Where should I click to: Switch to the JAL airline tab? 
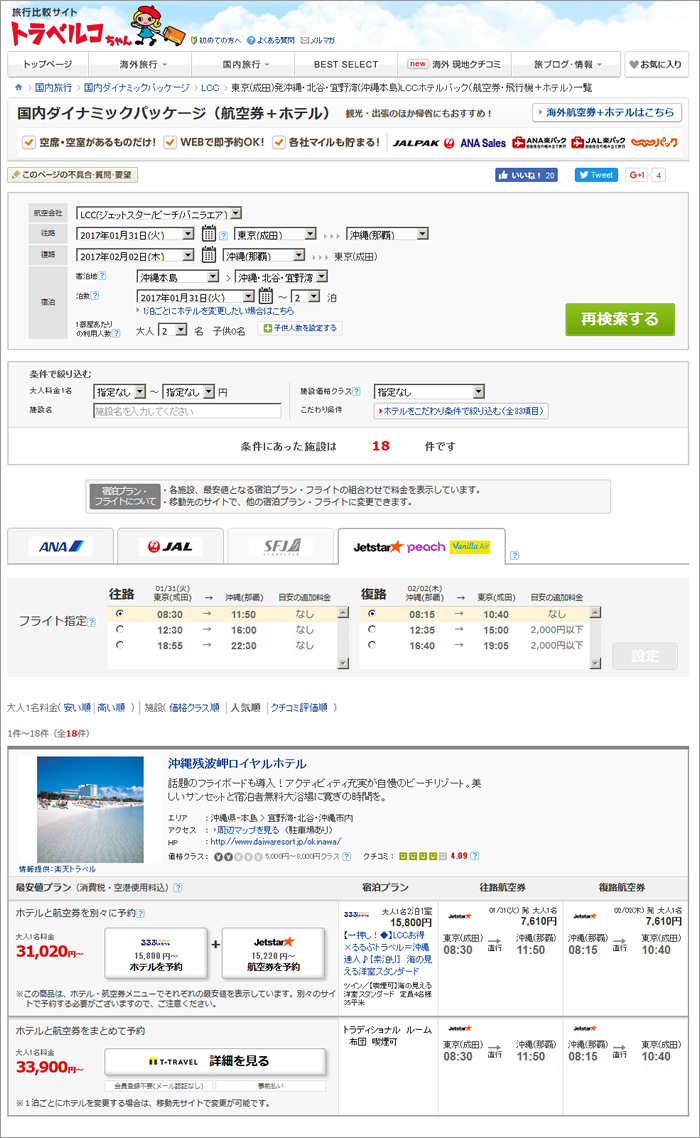click(x=169, y=547)
